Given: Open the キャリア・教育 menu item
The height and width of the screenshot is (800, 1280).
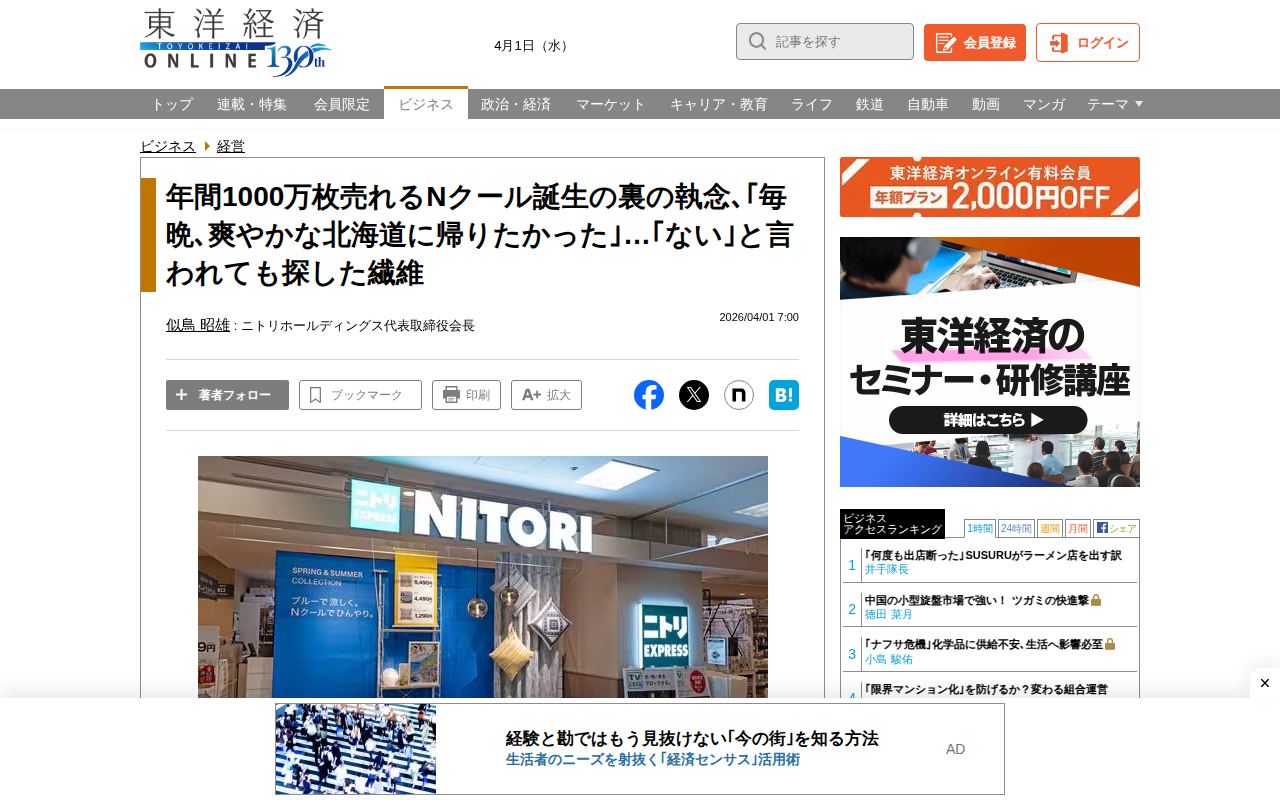Looking at the screenshot, I should [719, 104].
